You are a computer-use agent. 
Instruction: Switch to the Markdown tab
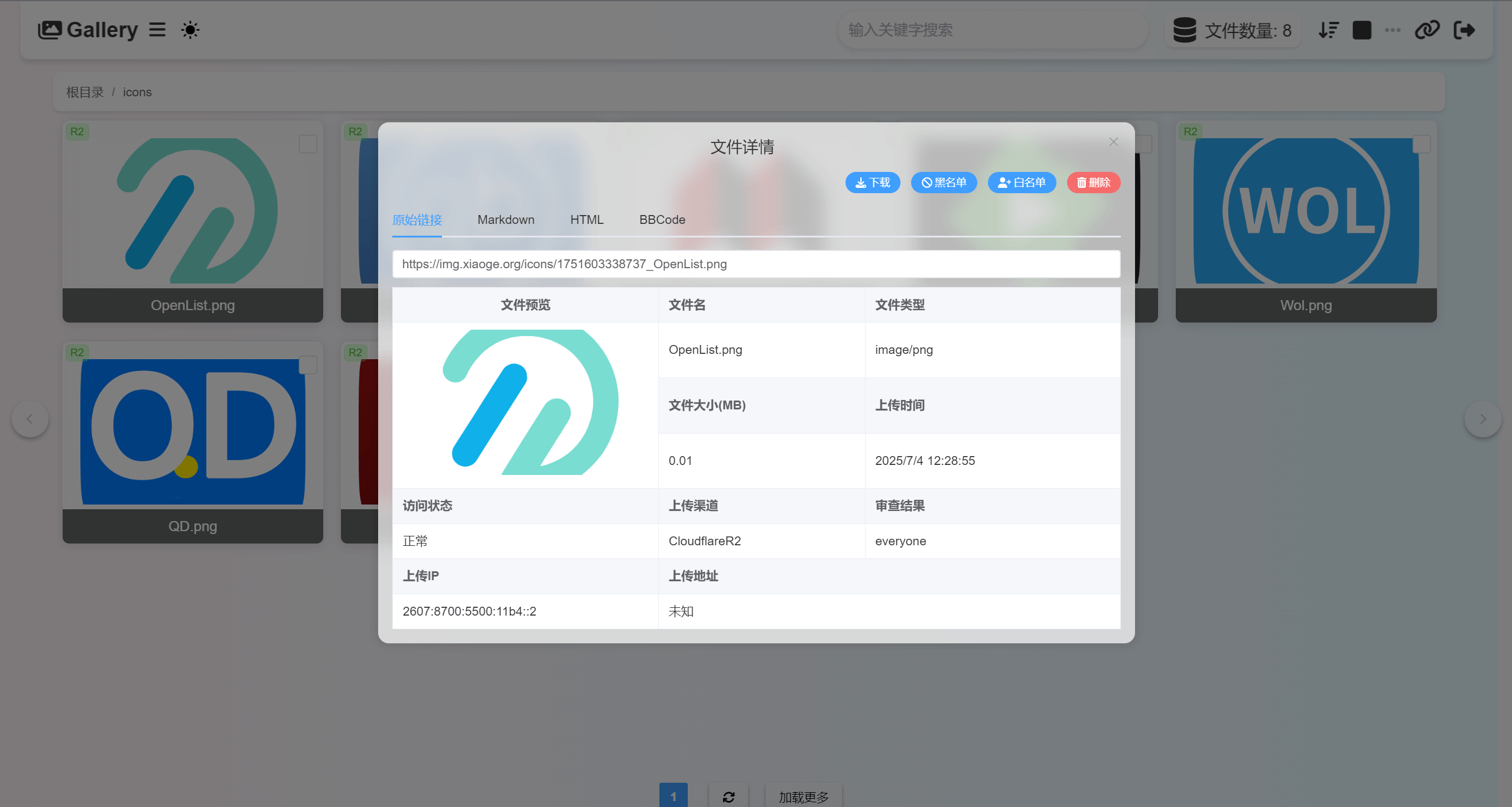point(506,220)
